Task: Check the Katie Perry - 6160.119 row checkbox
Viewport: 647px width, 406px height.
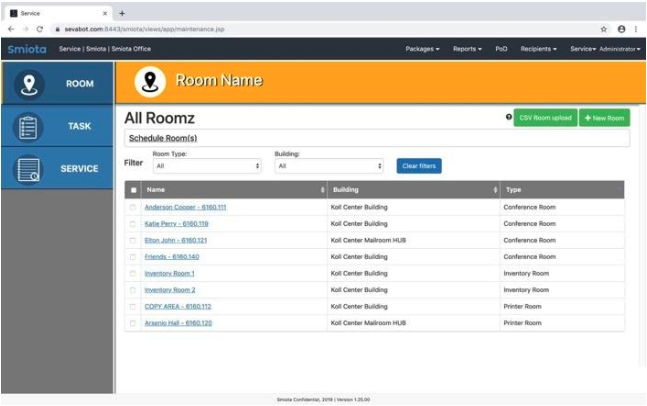Action: click(x=133, y=224)
